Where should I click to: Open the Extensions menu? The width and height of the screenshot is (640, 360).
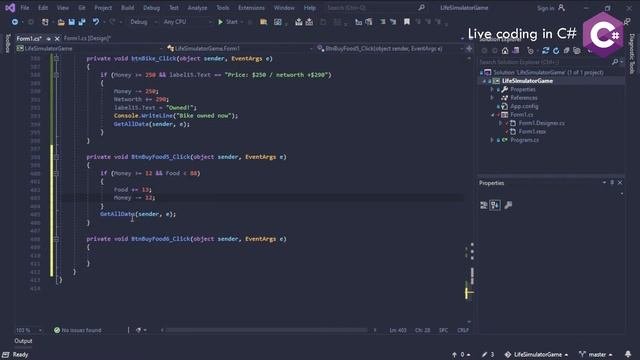(251, 8)
